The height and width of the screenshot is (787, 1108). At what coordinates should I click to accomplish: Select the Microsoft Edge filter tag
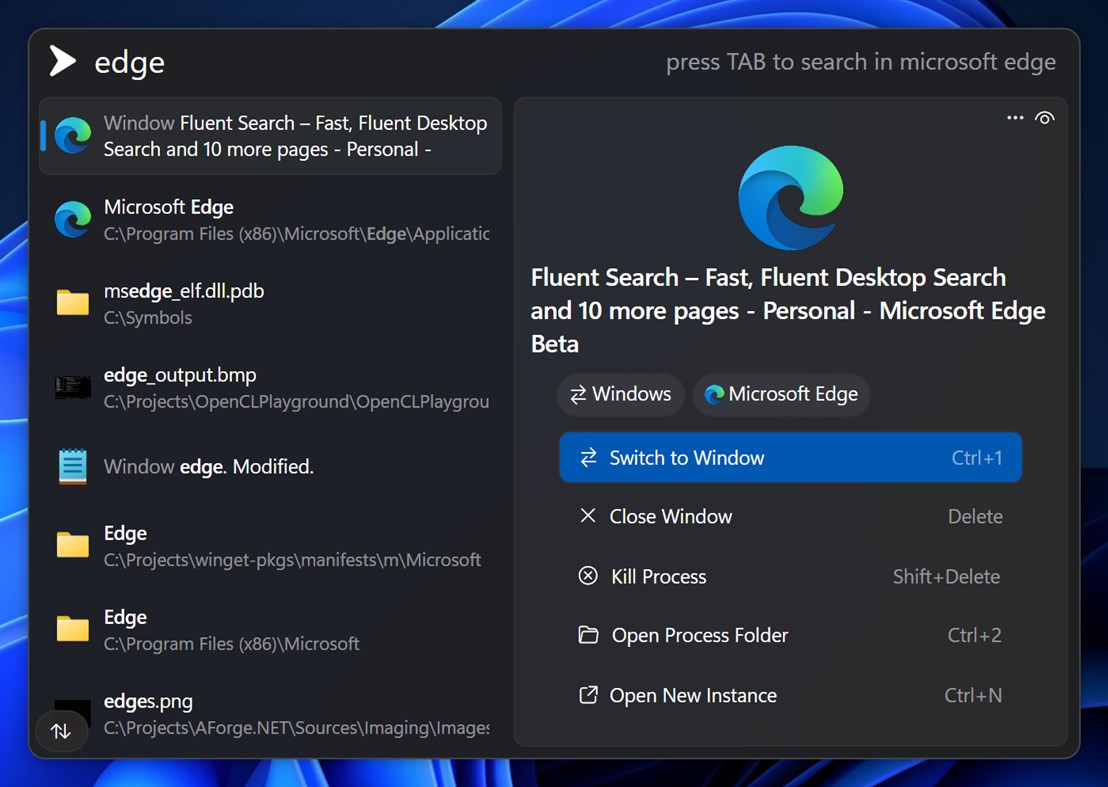click(781, 394)
